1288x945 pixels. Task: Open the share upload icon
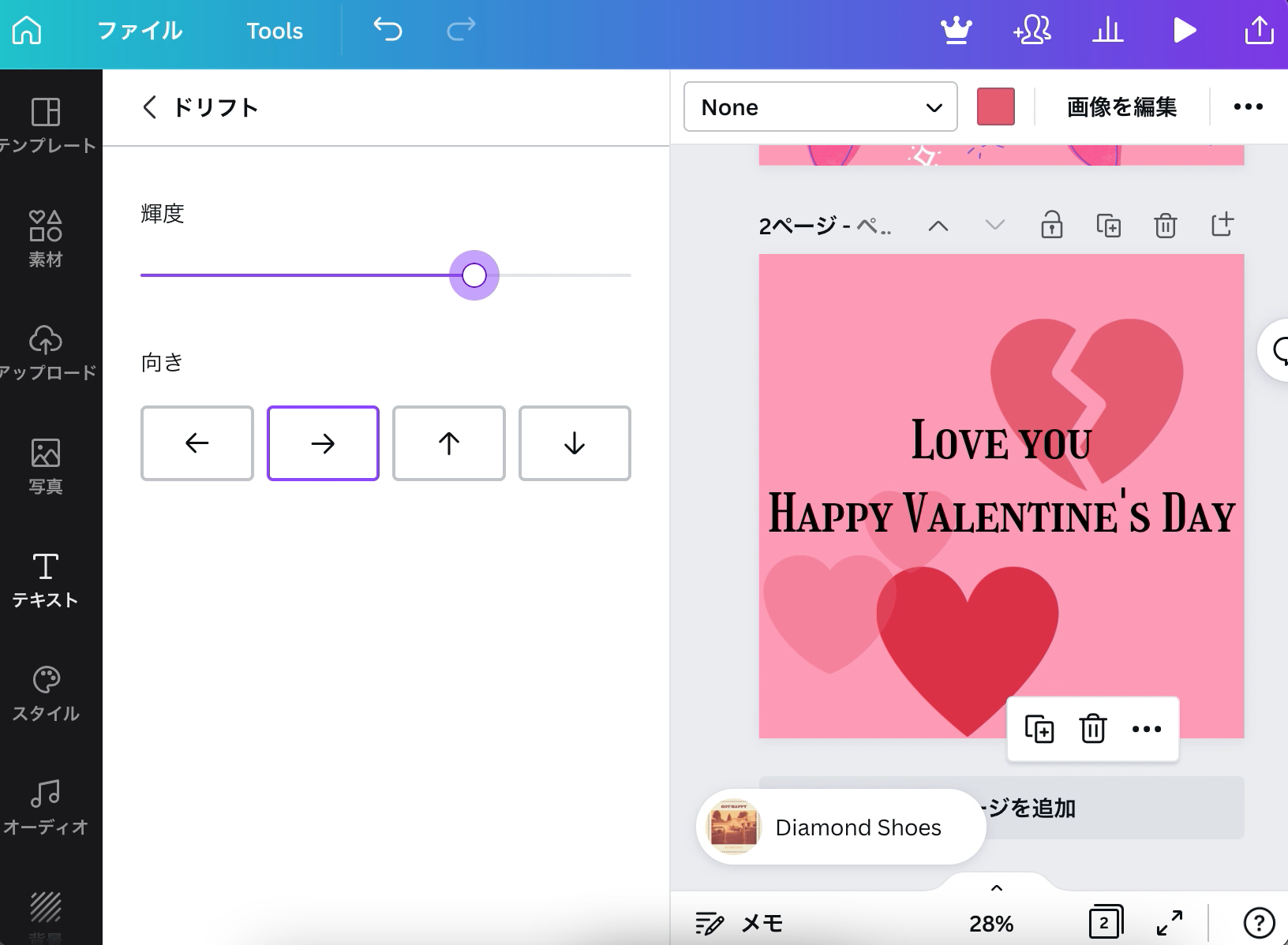tap(1260, 31)
